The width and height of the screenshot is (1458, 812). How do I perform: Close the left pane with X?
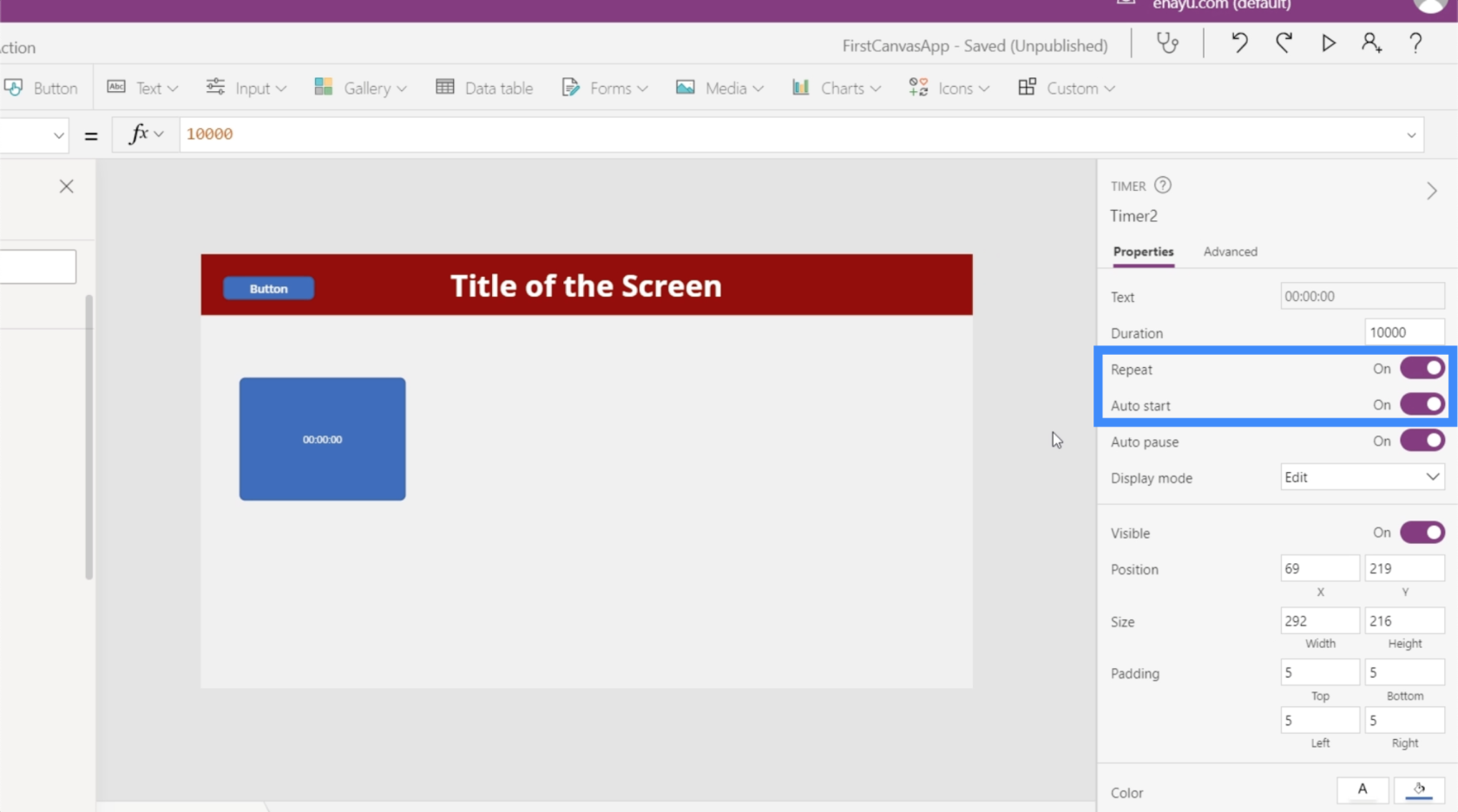(66, 187)
